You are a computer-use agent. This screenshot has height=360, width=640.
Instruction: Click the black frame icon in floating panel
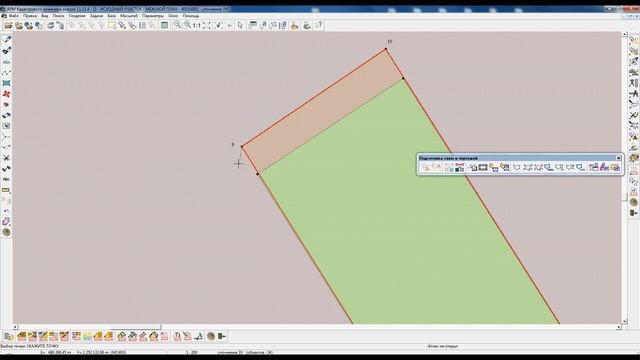pyautogui.click(x=483, y=167)
